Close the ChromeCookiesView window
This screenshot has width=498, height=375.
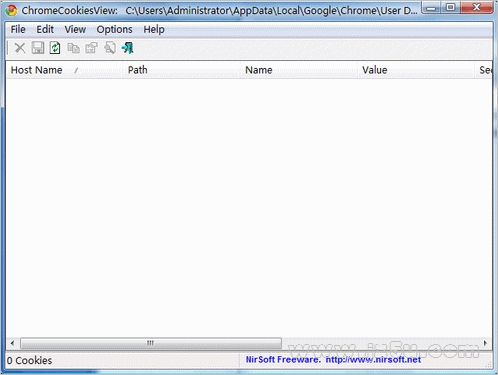(x=477, y=7)
